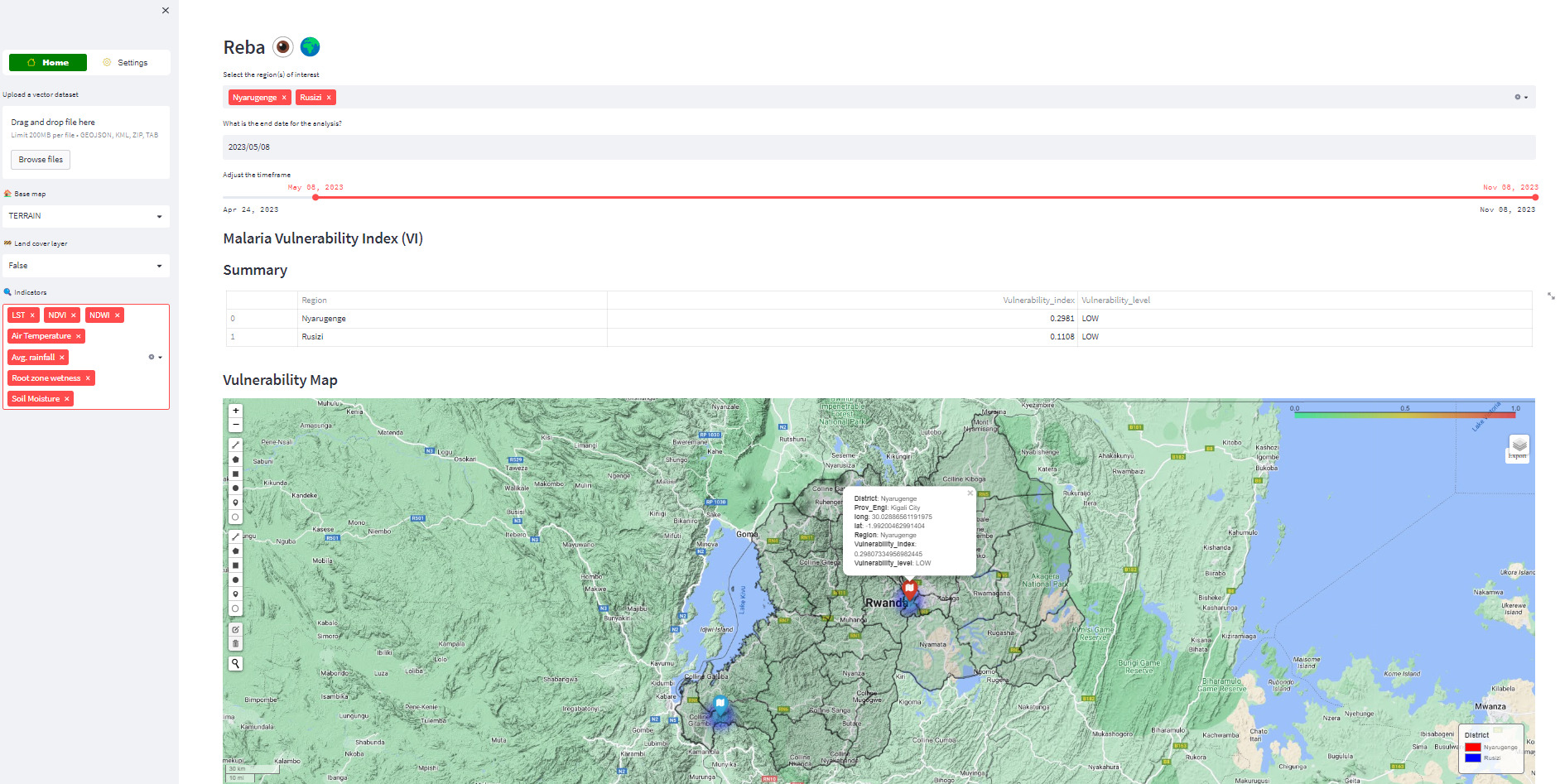The height and width of the screenshot is (784, 1560).
Task: Open the map search magnifier tool
Action: click(236, 664)
